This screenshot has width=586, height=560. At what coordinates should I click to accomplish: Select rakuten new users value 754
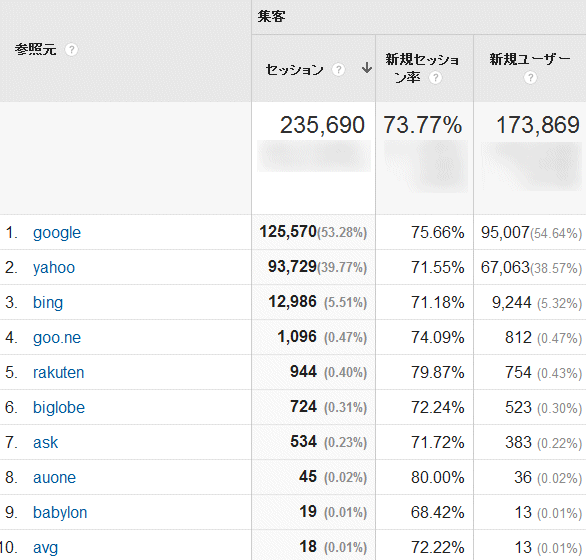[x=518, y=372]
